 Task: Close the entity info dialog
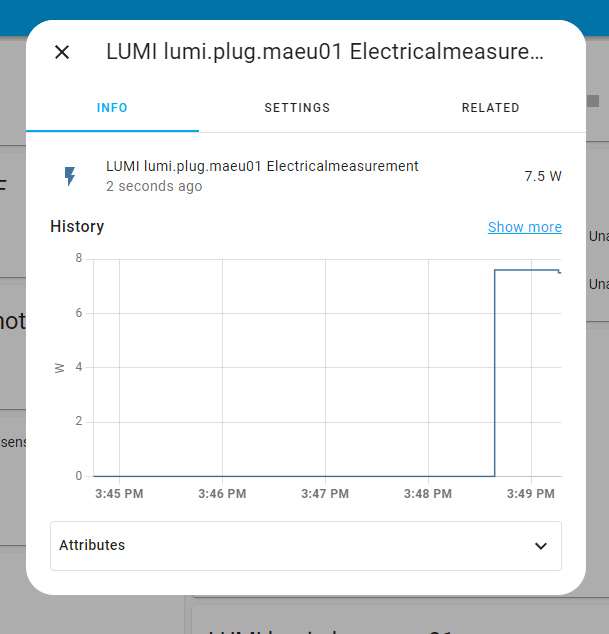click(x=62, y=52)
